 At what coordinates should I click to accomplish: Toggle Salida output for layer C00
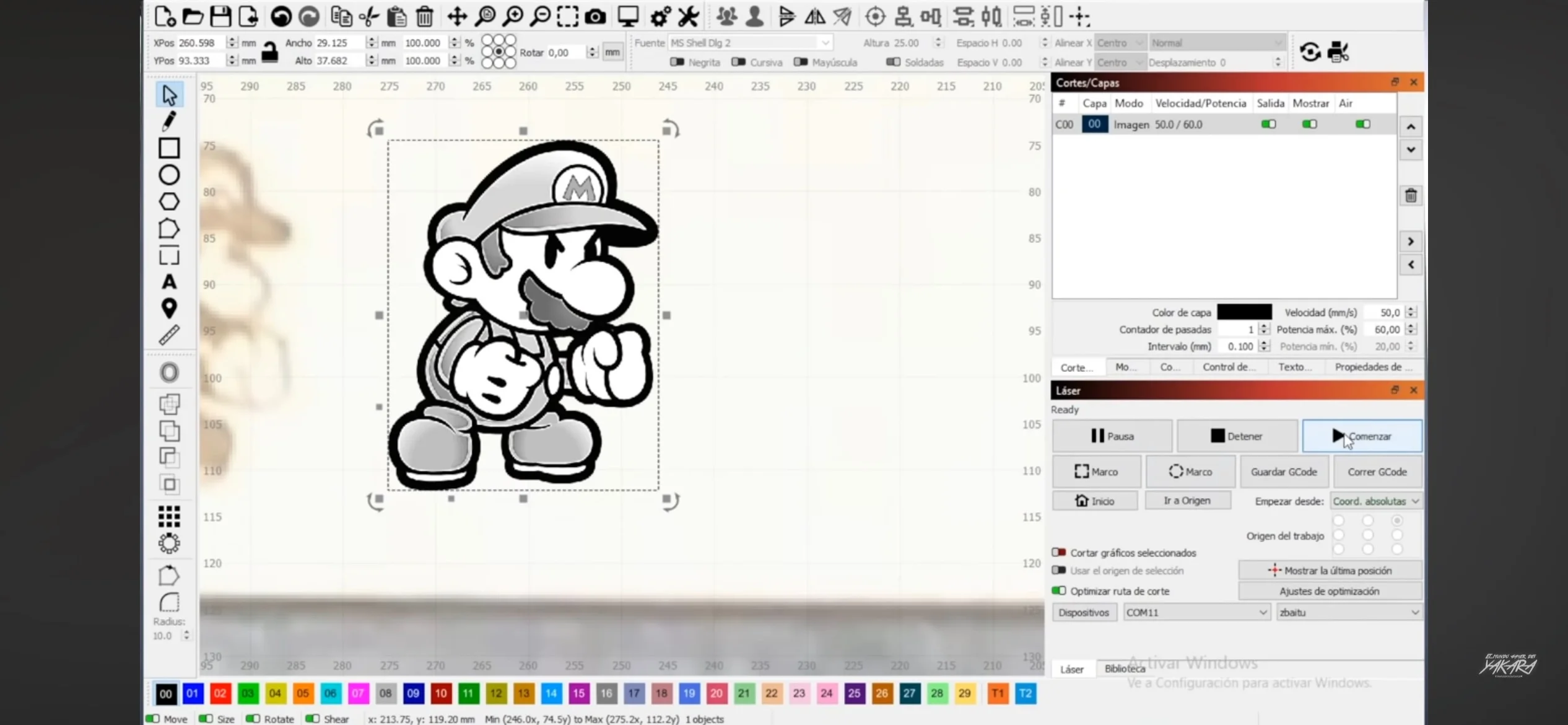1268,125
